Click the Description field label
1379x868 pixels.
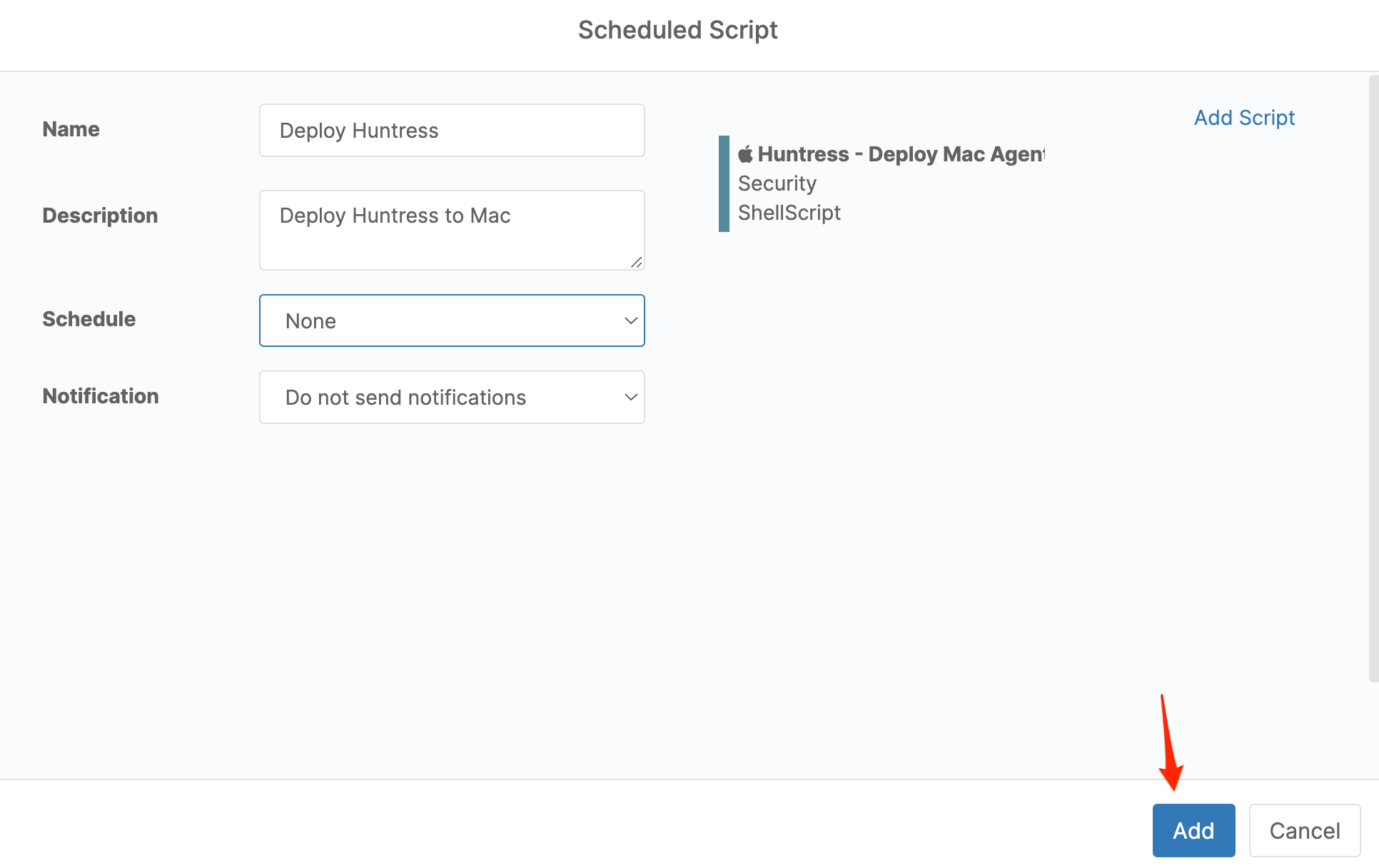100,216
